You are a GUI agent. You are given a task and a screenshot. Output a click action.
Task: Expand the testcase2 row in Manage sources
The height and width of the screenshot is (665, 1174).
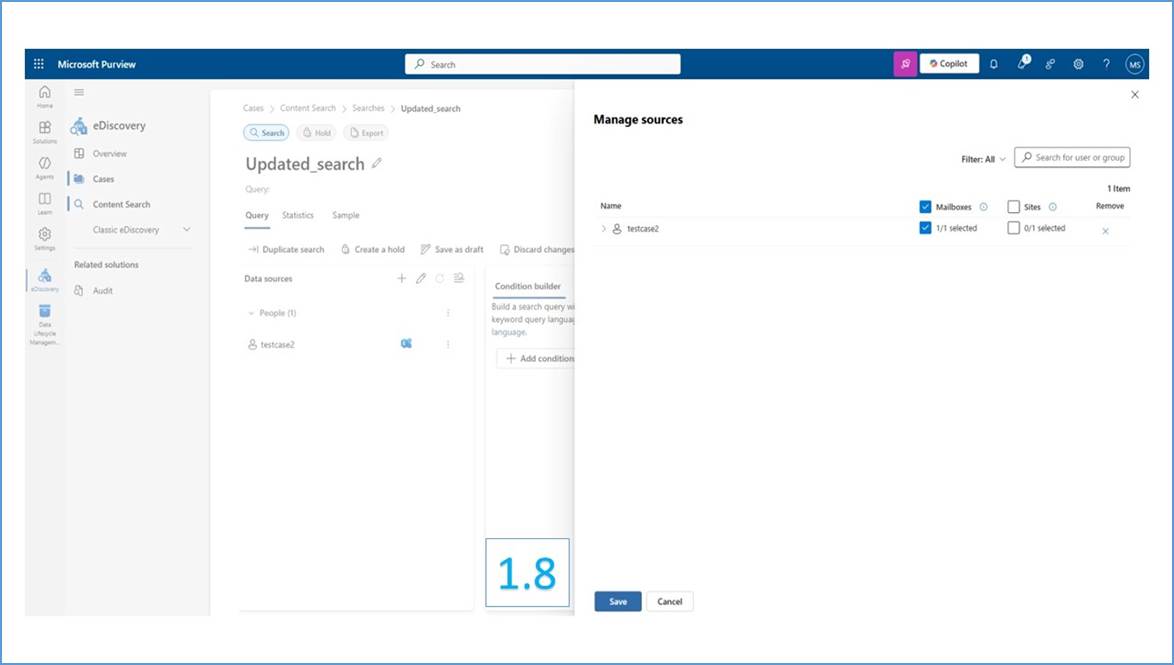pyautogui.click(x=603, y=228)
